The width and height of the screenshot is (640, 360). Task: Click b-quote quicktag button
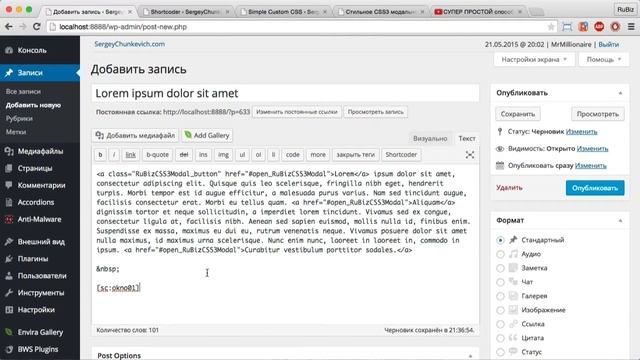point(158,155)
